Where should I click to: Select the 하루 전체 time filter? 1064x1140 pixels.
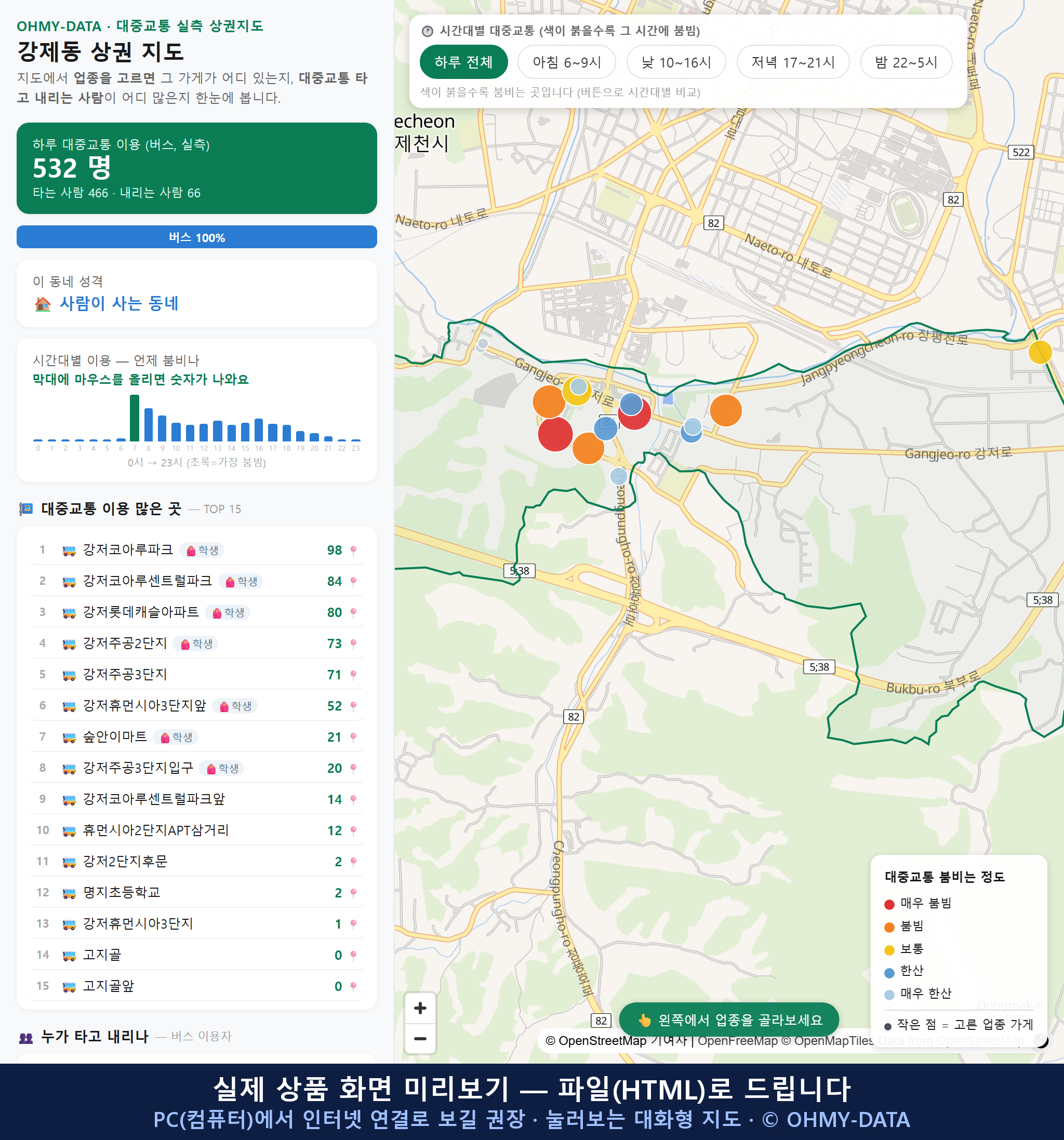pos(463,62)
